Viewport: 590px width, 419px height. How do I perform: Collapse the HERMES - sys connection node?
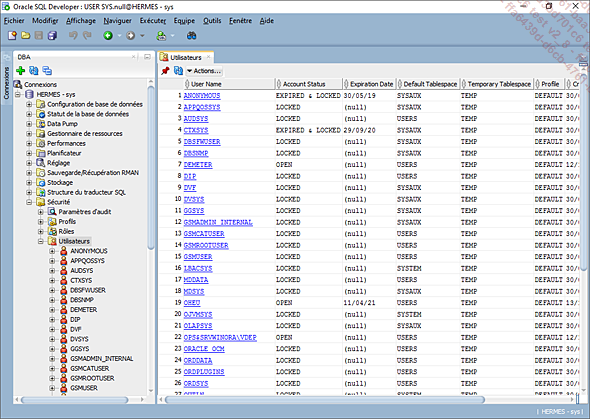coord(18,94)
